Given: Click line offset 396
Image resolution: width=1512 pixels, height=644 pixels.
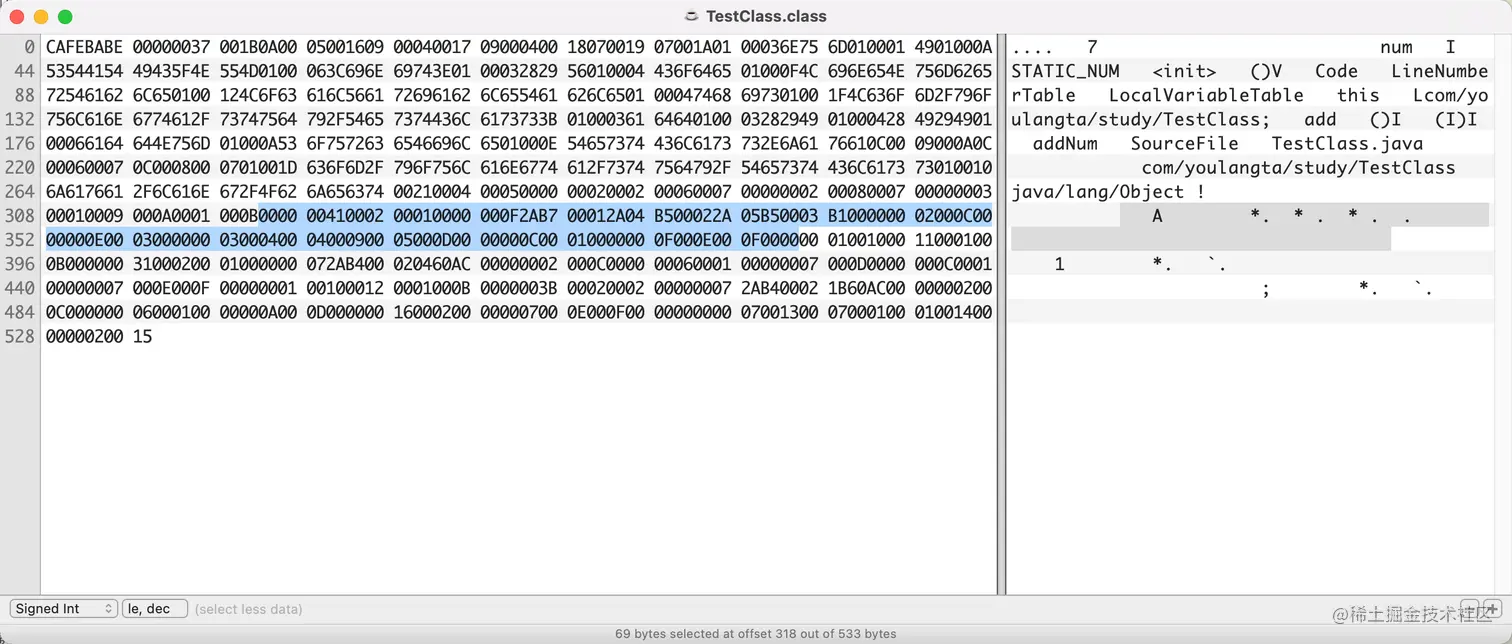Looking at the screenshot, I should tap(21, 264).
